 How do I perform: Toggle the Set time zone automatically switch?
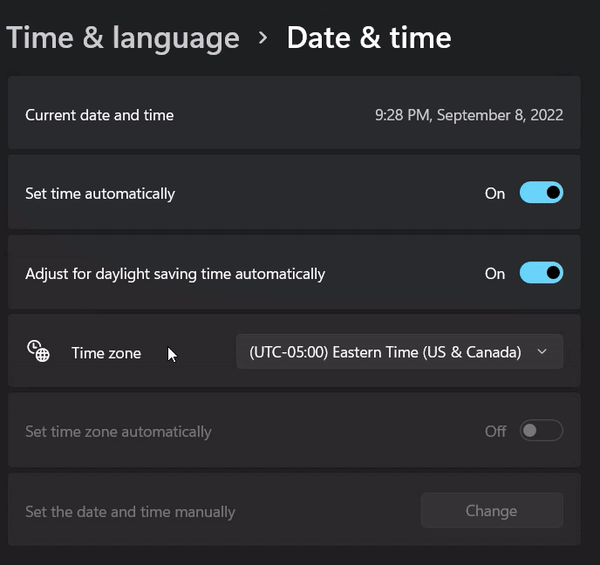pos(541,431)
